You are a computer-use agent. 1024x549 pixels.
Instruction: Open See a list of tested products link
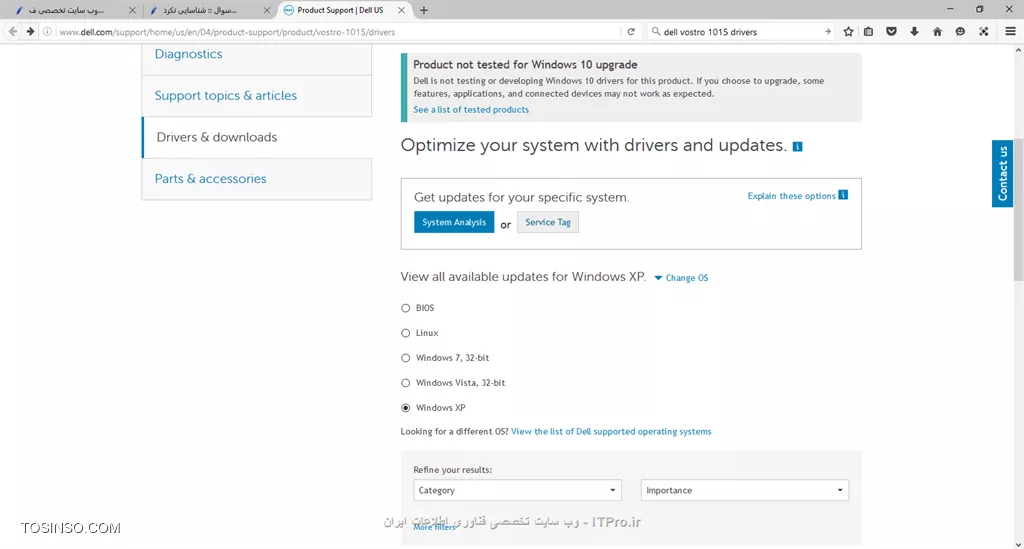point(471,110)
